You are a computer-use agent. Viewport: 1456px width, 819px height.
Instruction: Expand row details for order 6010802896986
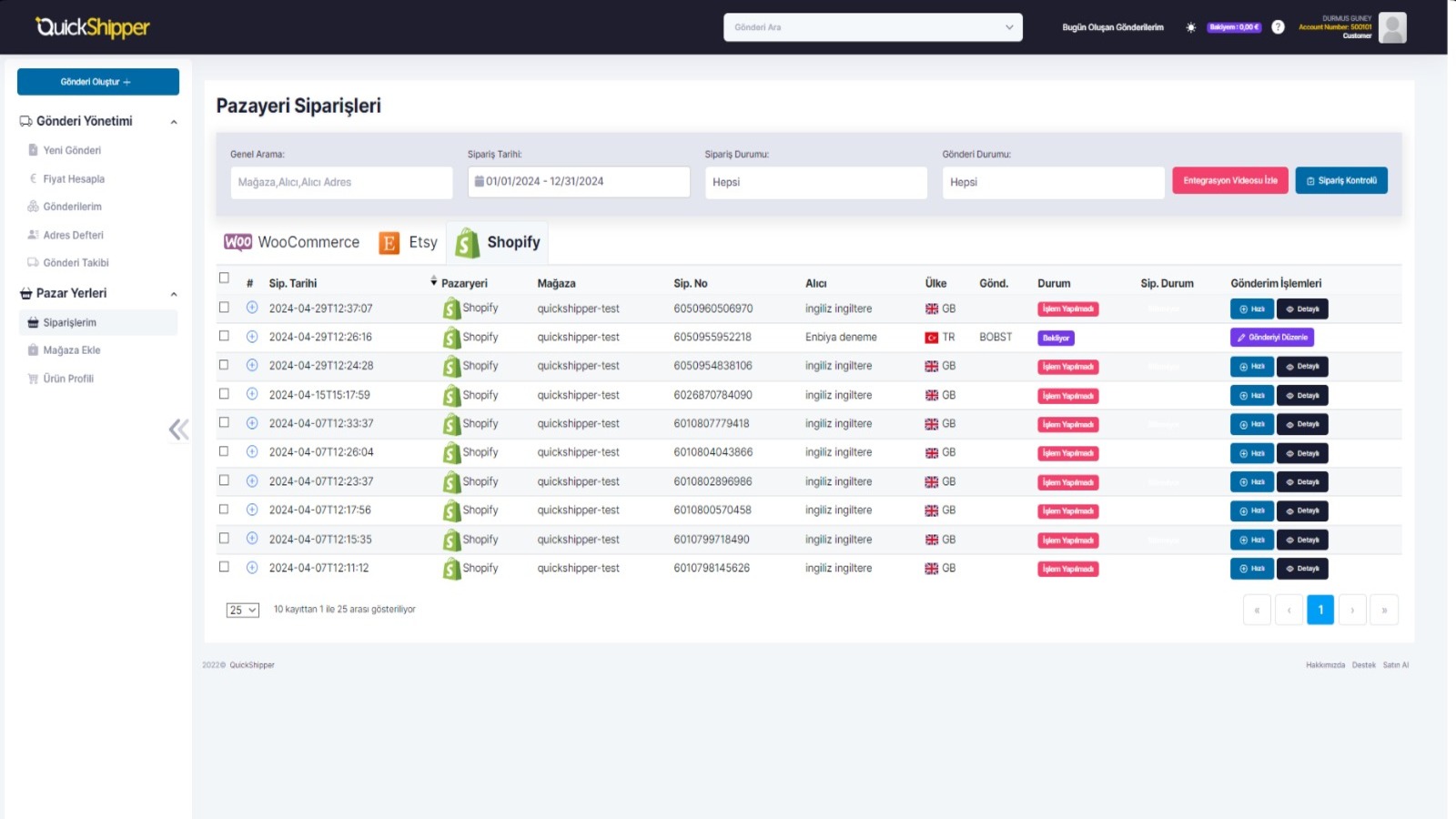point(252,480)
